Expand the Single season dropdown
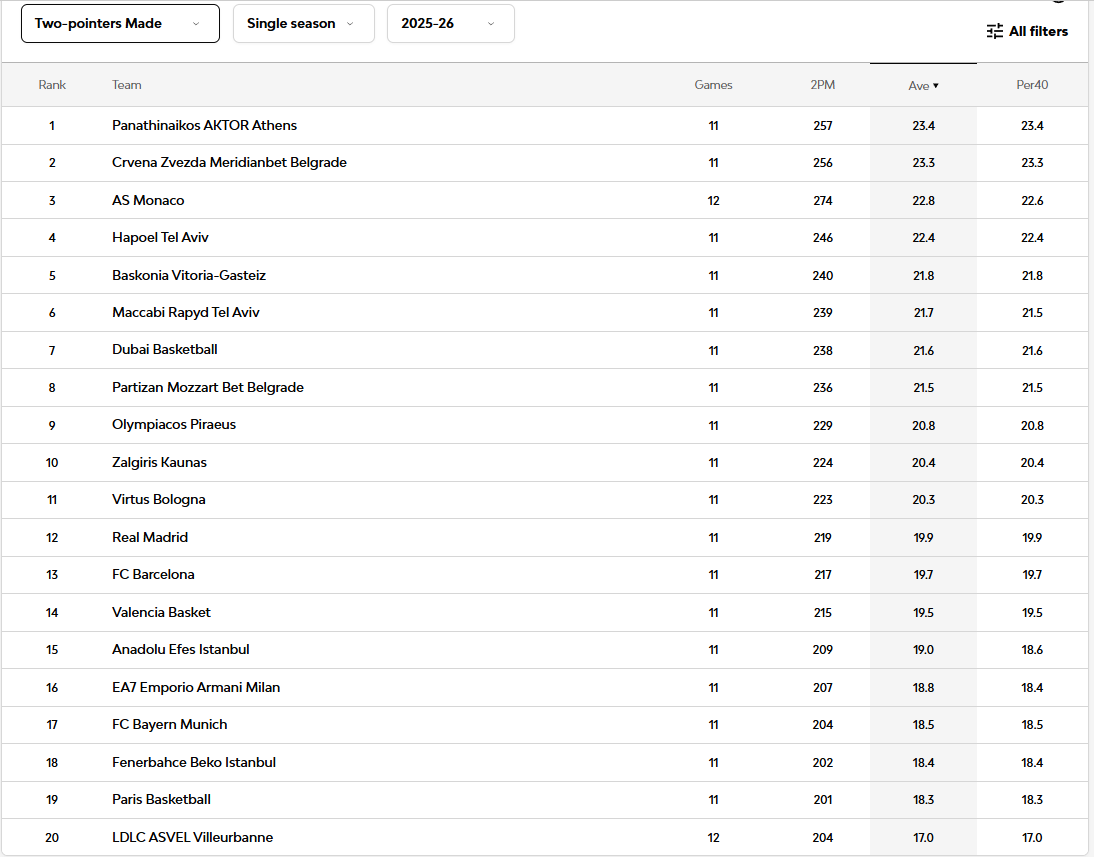 point(303,24)
